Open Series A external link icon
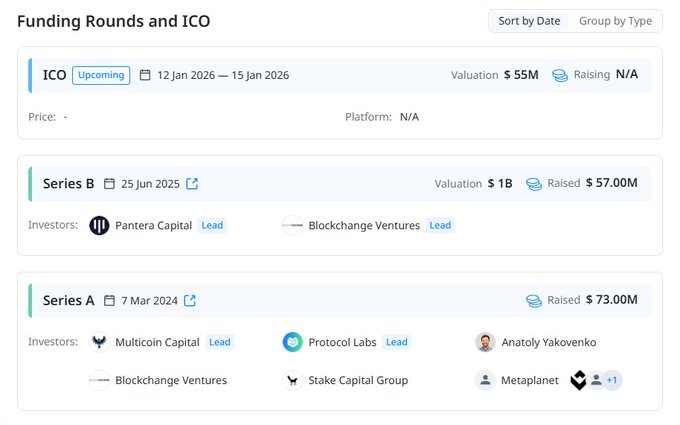This screenshot has height=425, width=680. click(190, 300)
